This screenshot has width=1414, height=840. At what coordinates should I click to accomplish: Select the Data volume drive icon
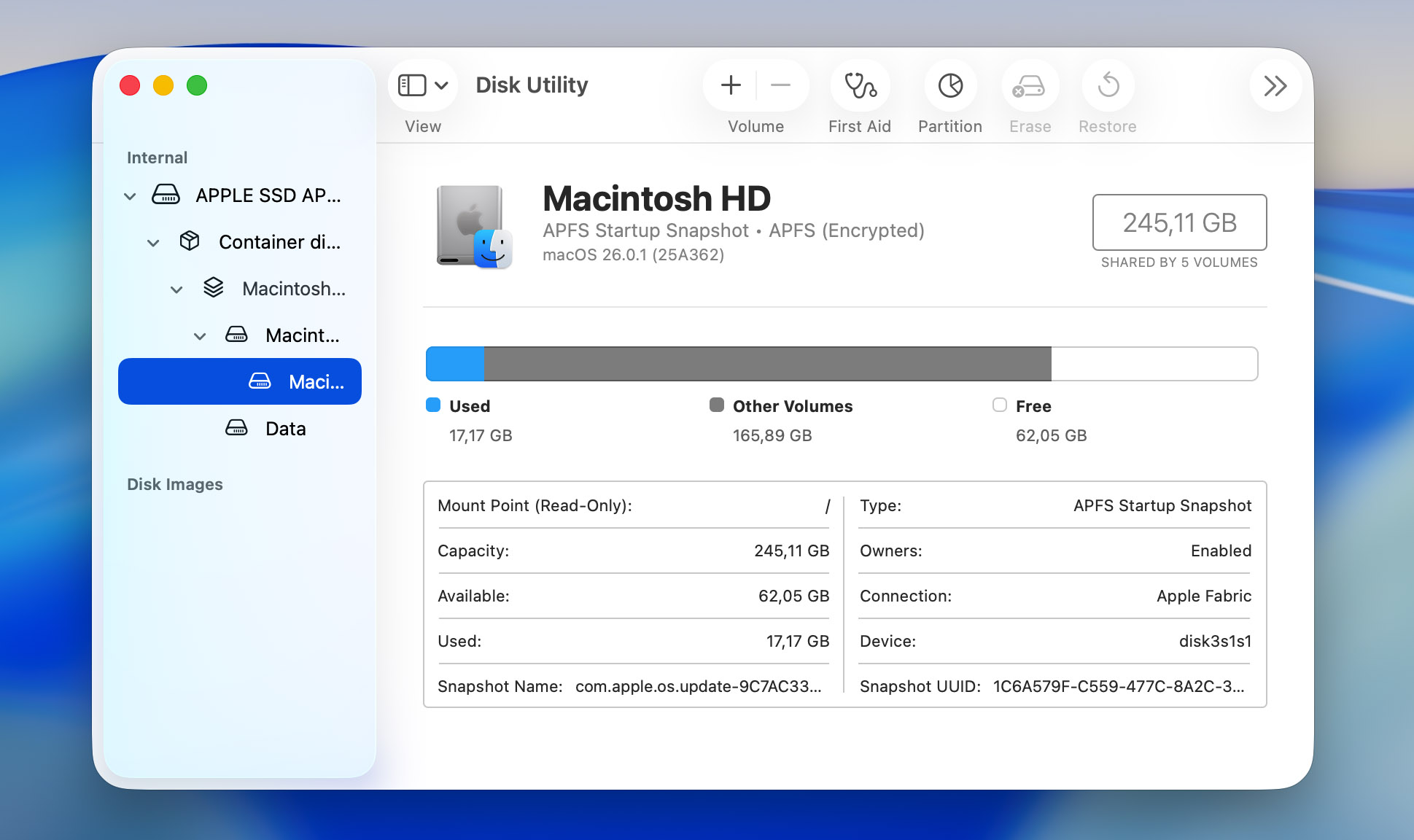tap(236, 427)
